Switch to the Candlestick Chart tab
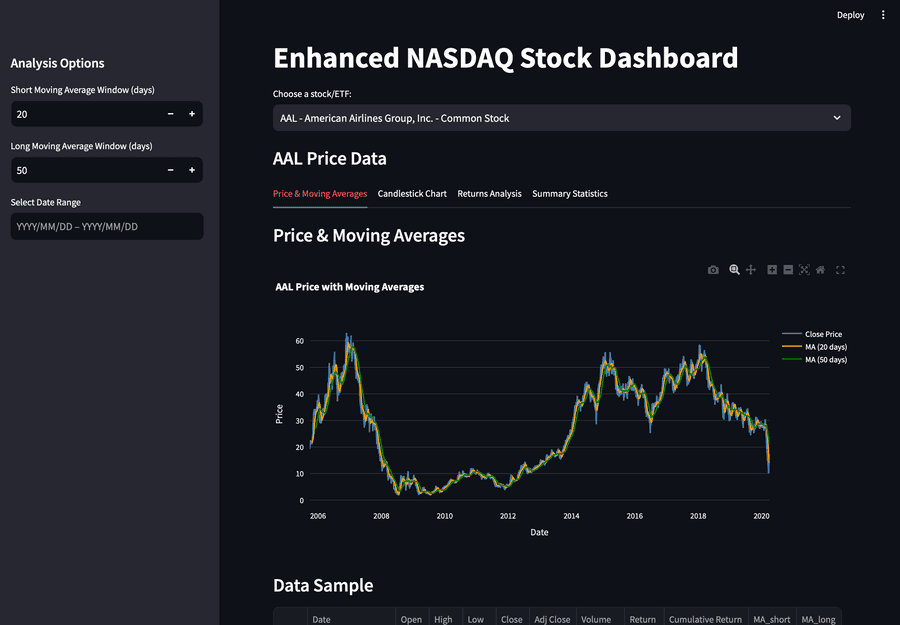The height and width of the screenshot is (625, 900). 412,194
